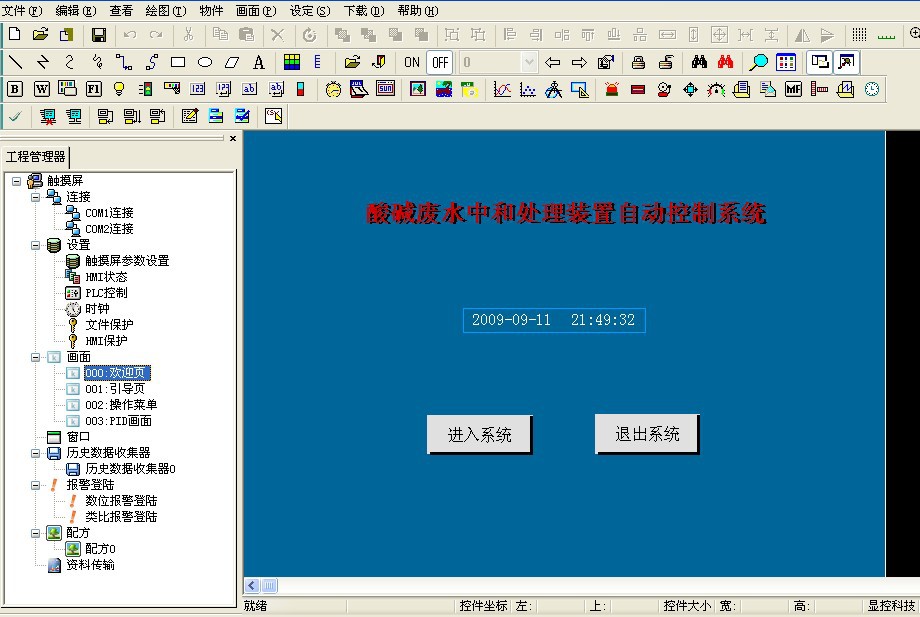920x617 pixels.
Task: Collapse the 设置 tree node
Action: pyautogui.click(x=35, y=245)
